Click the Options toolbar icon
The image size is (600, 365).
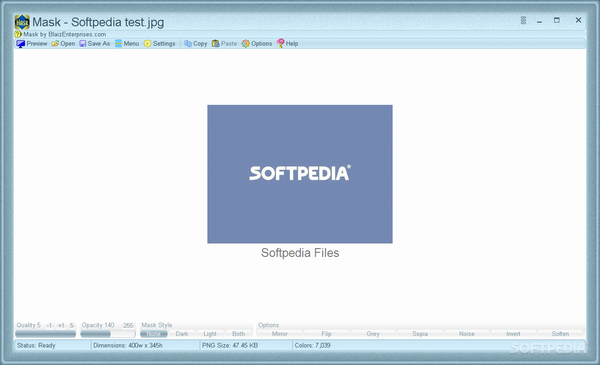245,44
